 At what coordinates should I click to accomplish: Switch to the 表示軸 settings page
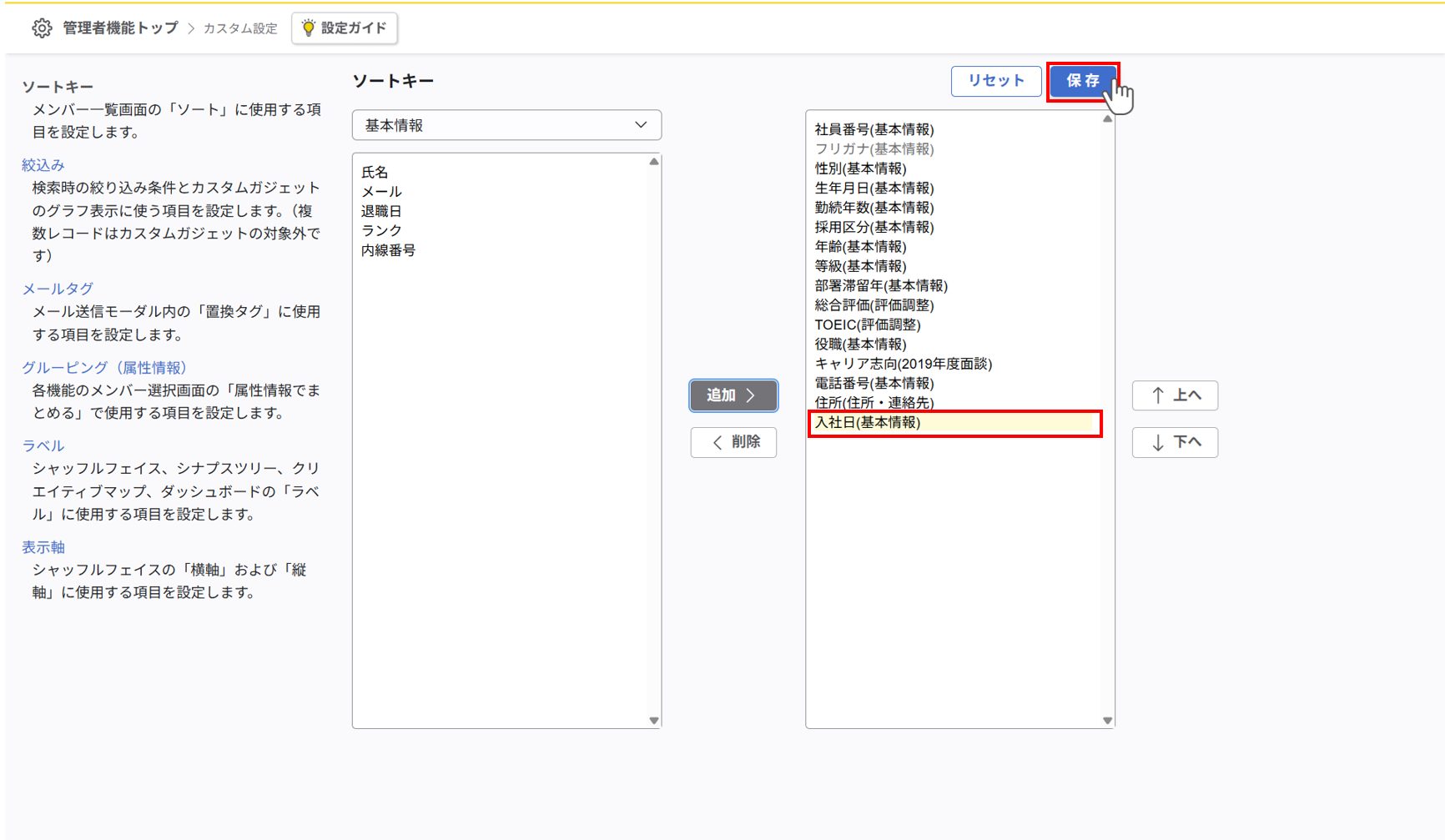click(x=43, y=547)
